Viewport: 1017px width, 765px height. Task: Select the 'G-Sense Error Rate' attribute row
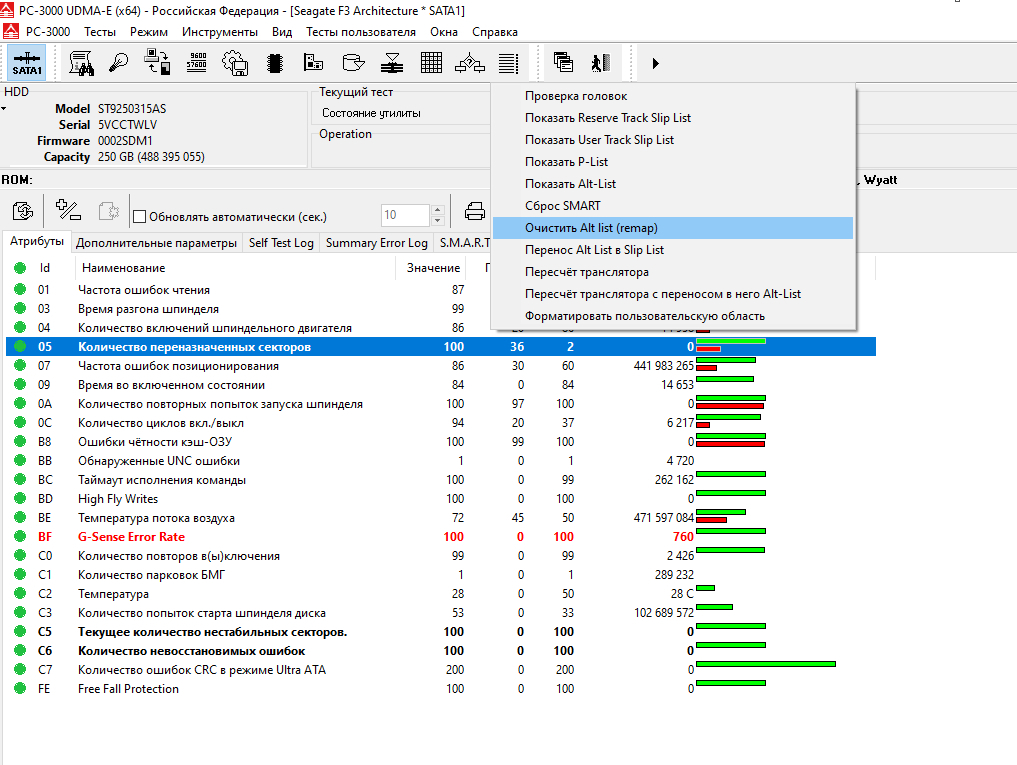(x=131, y=537)
